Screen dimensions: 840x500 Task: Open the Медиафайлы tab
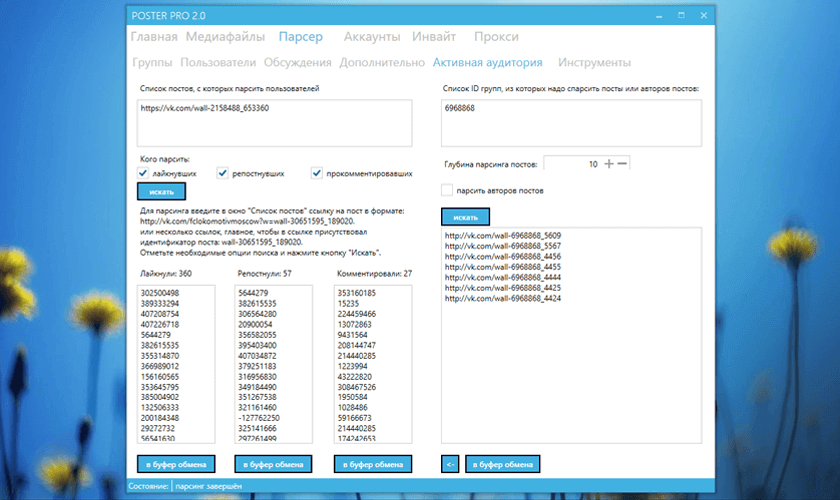225,36
